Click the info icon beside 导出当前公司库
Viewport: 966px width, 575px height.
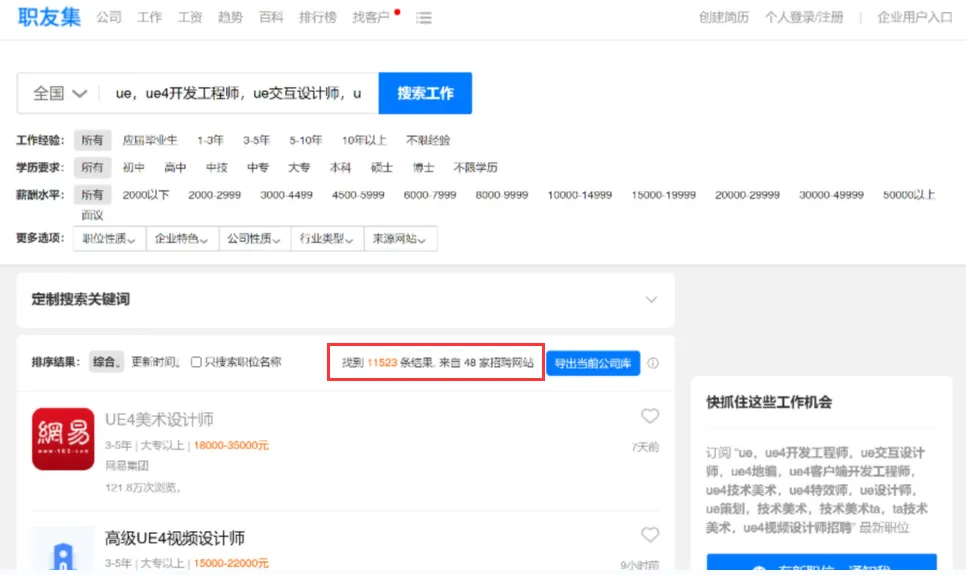point(653,363)
